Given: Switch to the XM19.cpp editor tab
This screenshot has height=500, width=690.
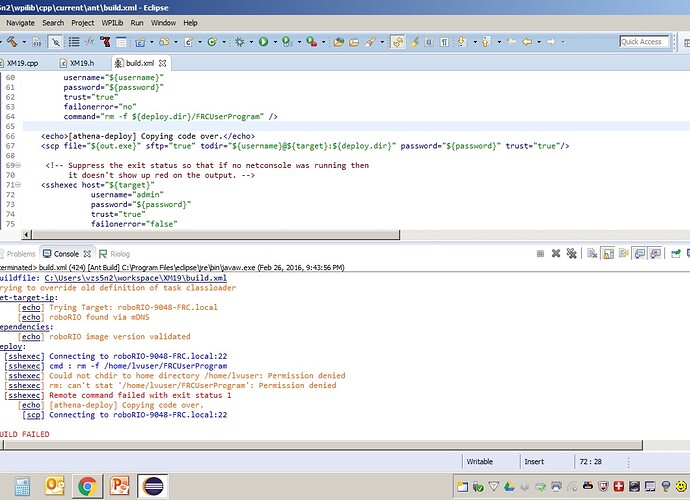Looking at the screenshot, I should click(19, 63).
